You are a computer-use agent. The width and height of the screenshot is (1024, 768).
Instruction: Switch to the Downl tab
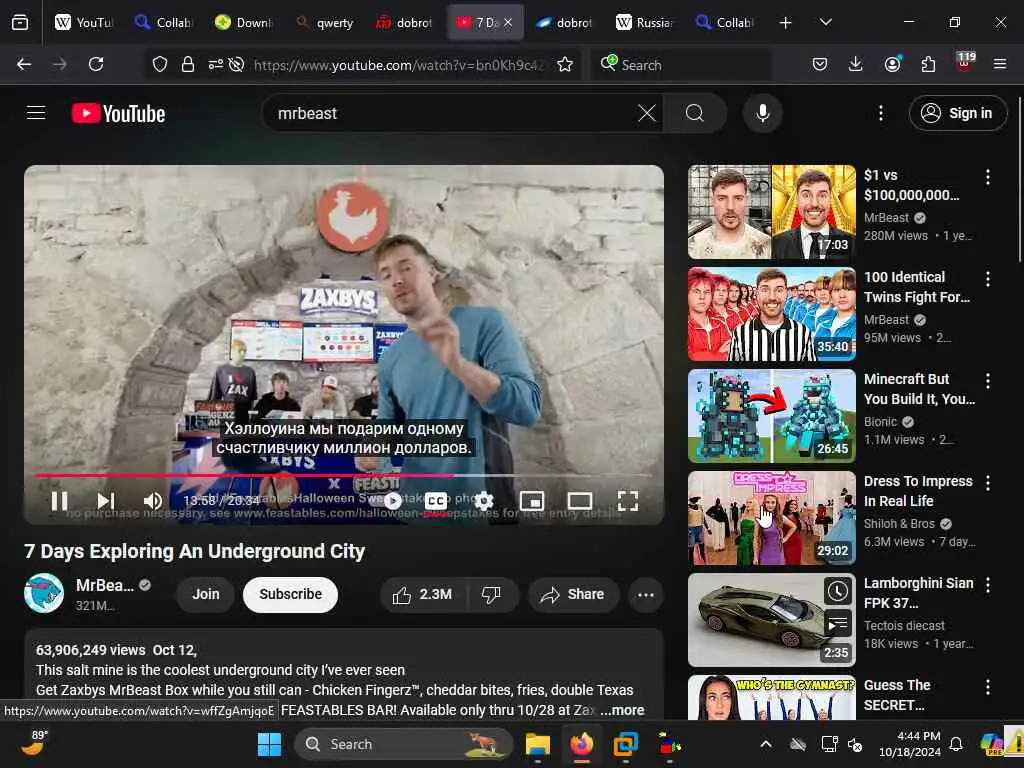(244, 23)
